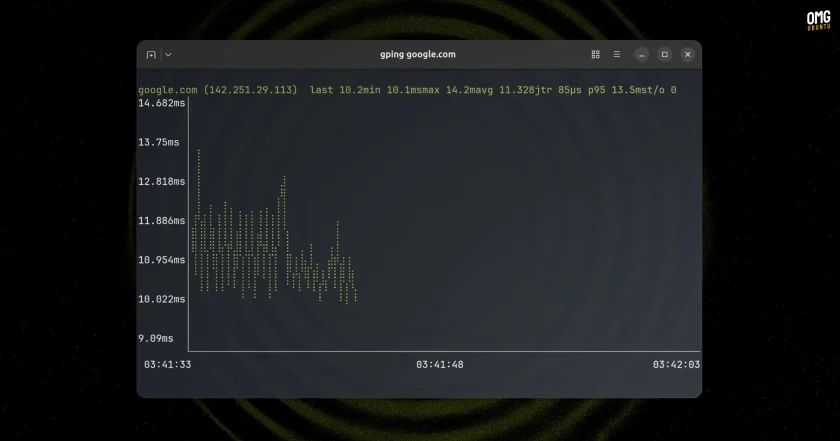Viewport: 840px width, 441px height.
Task: Click the '03:41:48' time label
Action: tap(440, 364)
